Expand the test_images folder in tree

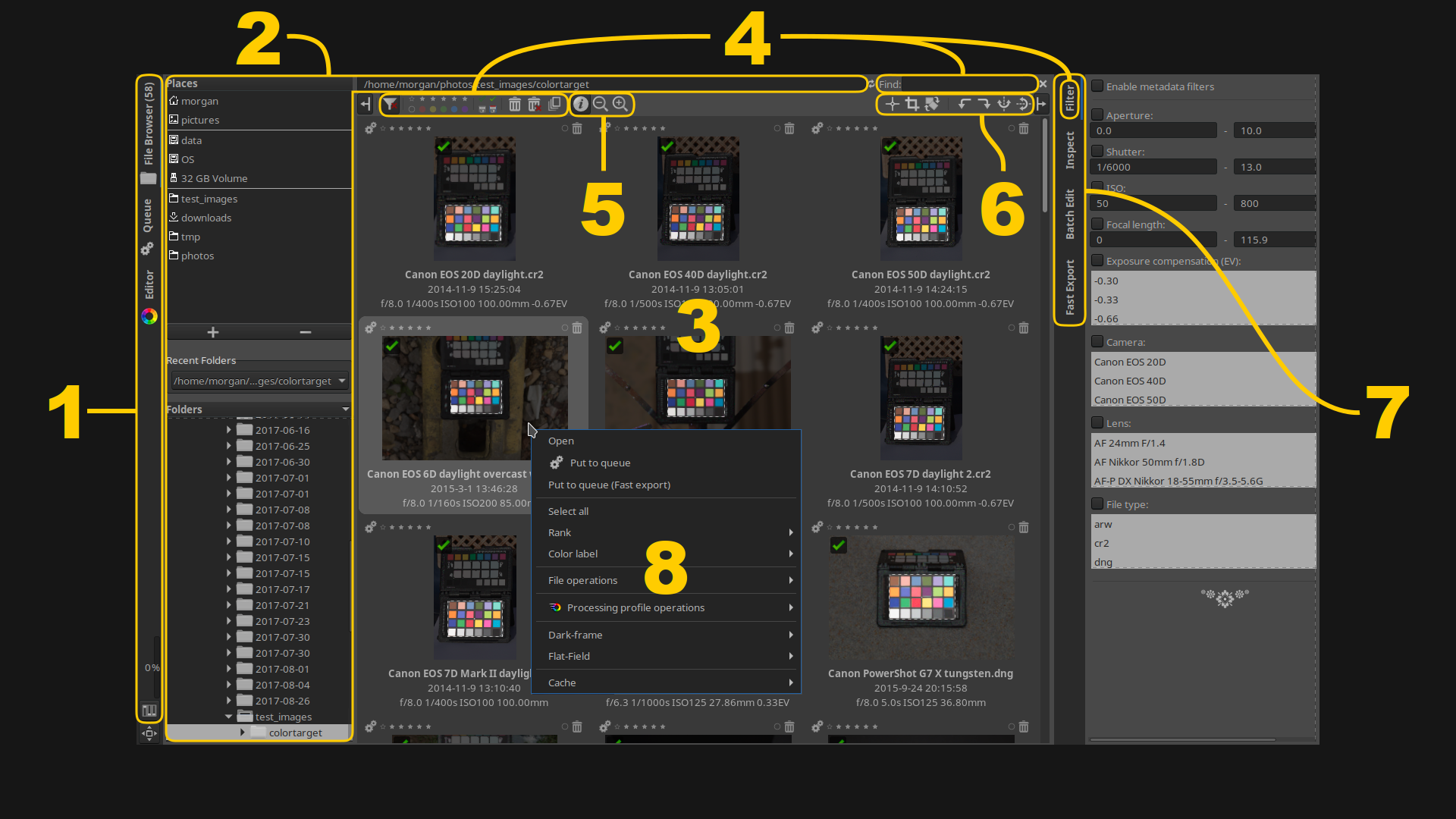click(228, 716)
